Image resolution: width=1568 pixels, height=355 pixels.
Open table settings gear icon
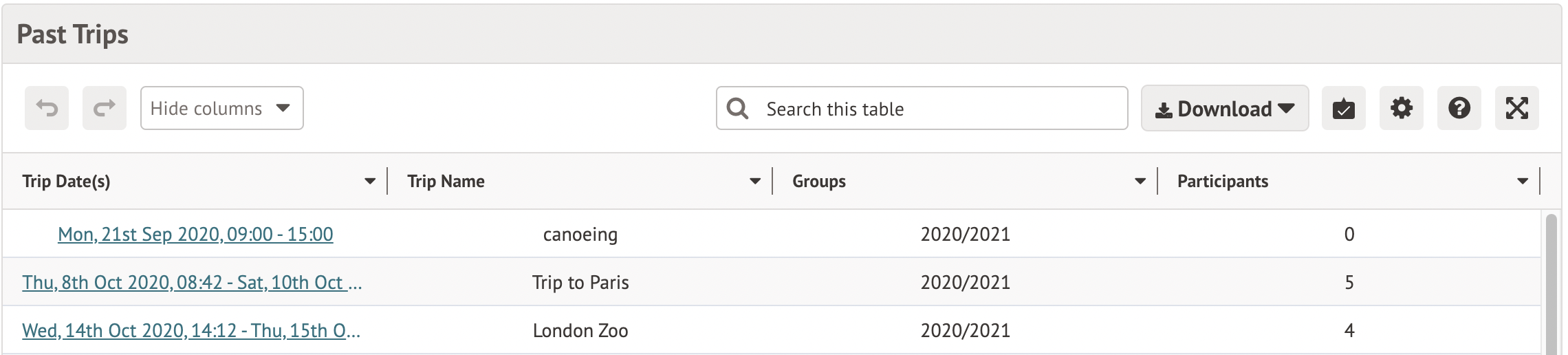(1401, 108)
